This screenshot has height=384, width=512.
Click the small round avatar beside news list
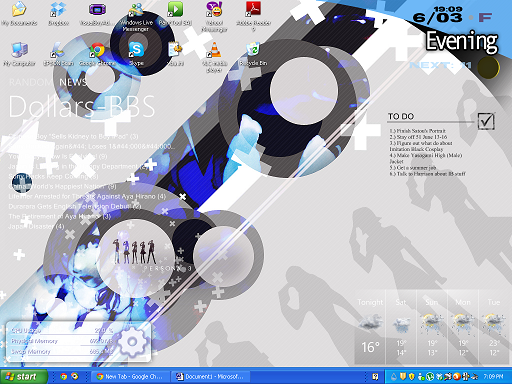22,183
